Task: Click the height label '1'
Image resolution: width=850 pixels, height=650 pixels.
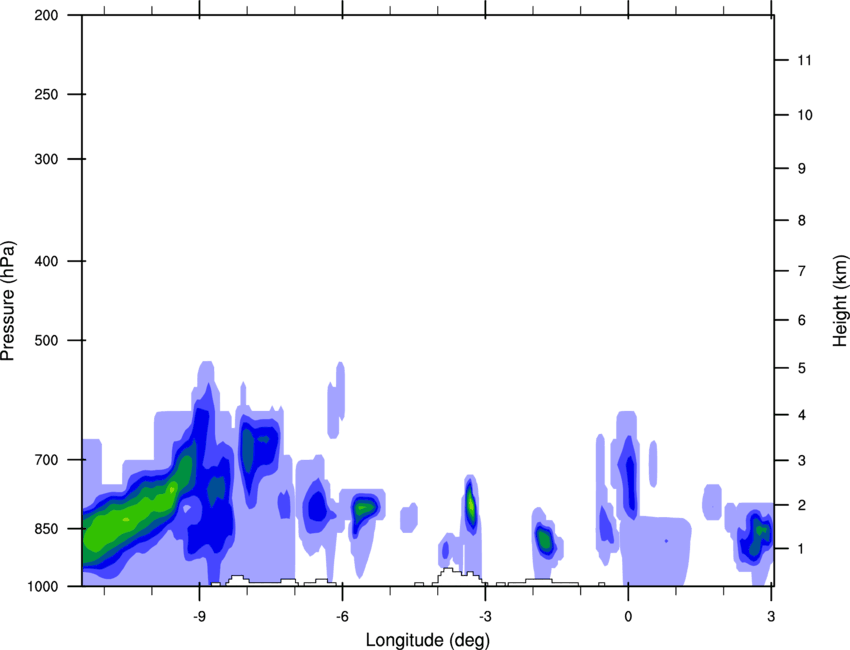Action: point(802,549)
